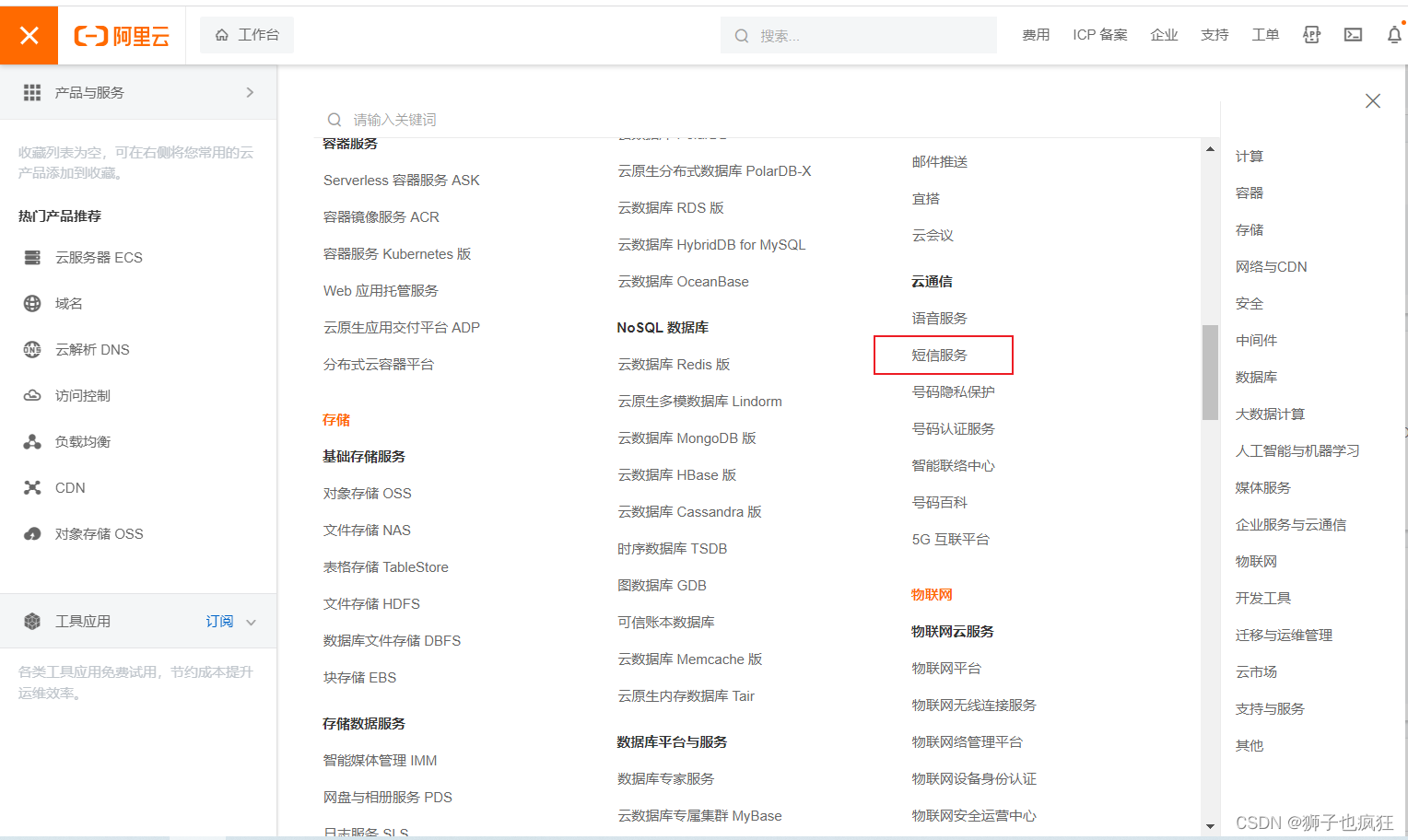Close the side menu with orange X button
Image resolution: width=1408 pixels, height=840 pixels.
click(x=29, y=35)
